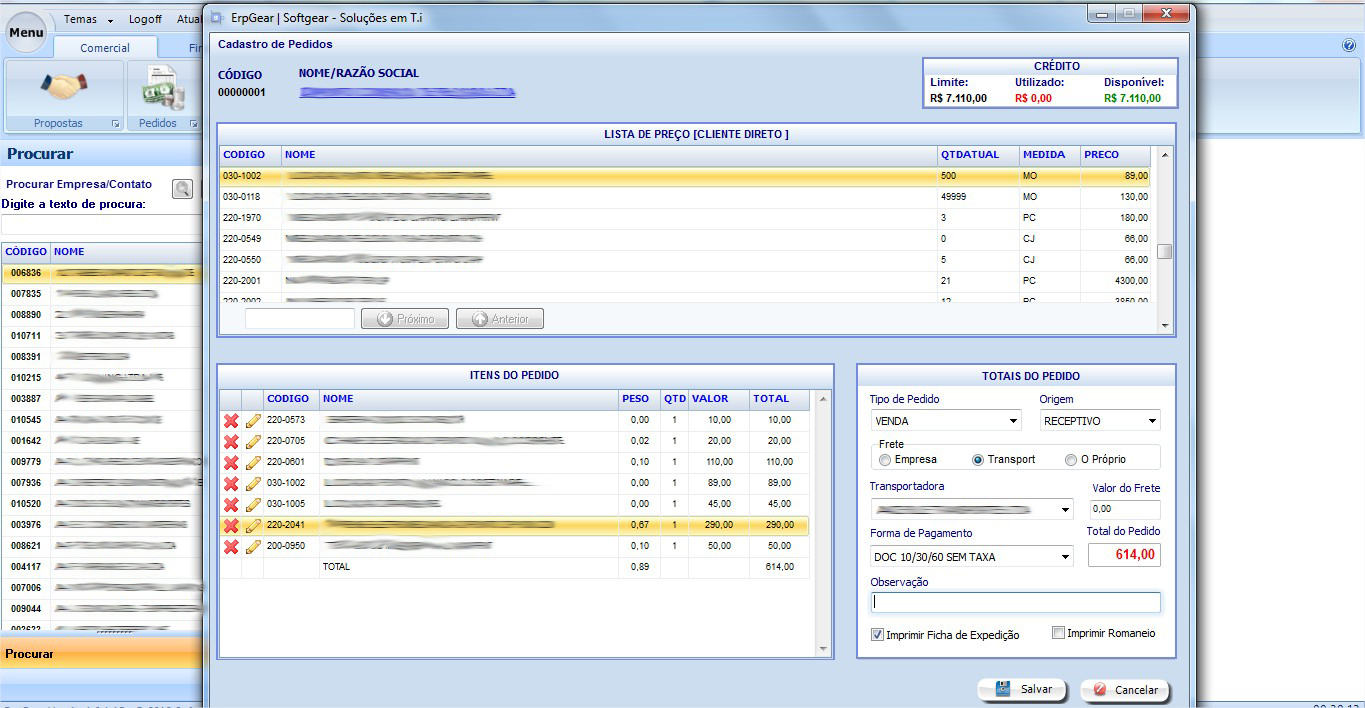Expand the Forma de Pagamento dropdown
The width and height of the screenshot is (1365, 708).
1065,557
